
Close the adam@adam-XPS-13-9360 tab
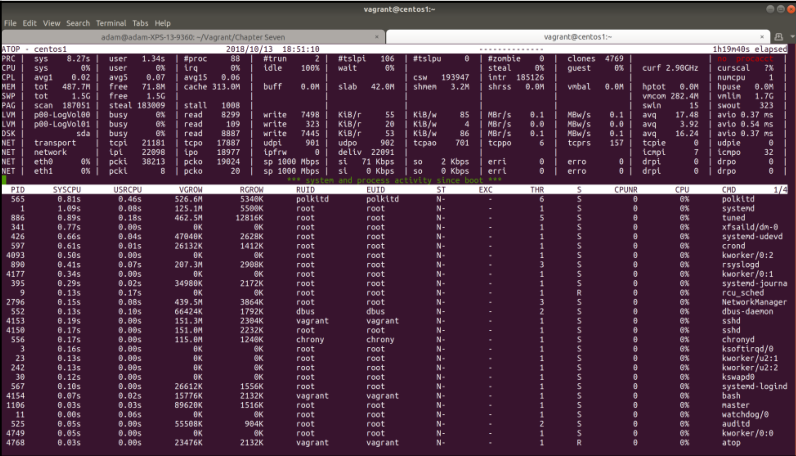coord(377,37)
